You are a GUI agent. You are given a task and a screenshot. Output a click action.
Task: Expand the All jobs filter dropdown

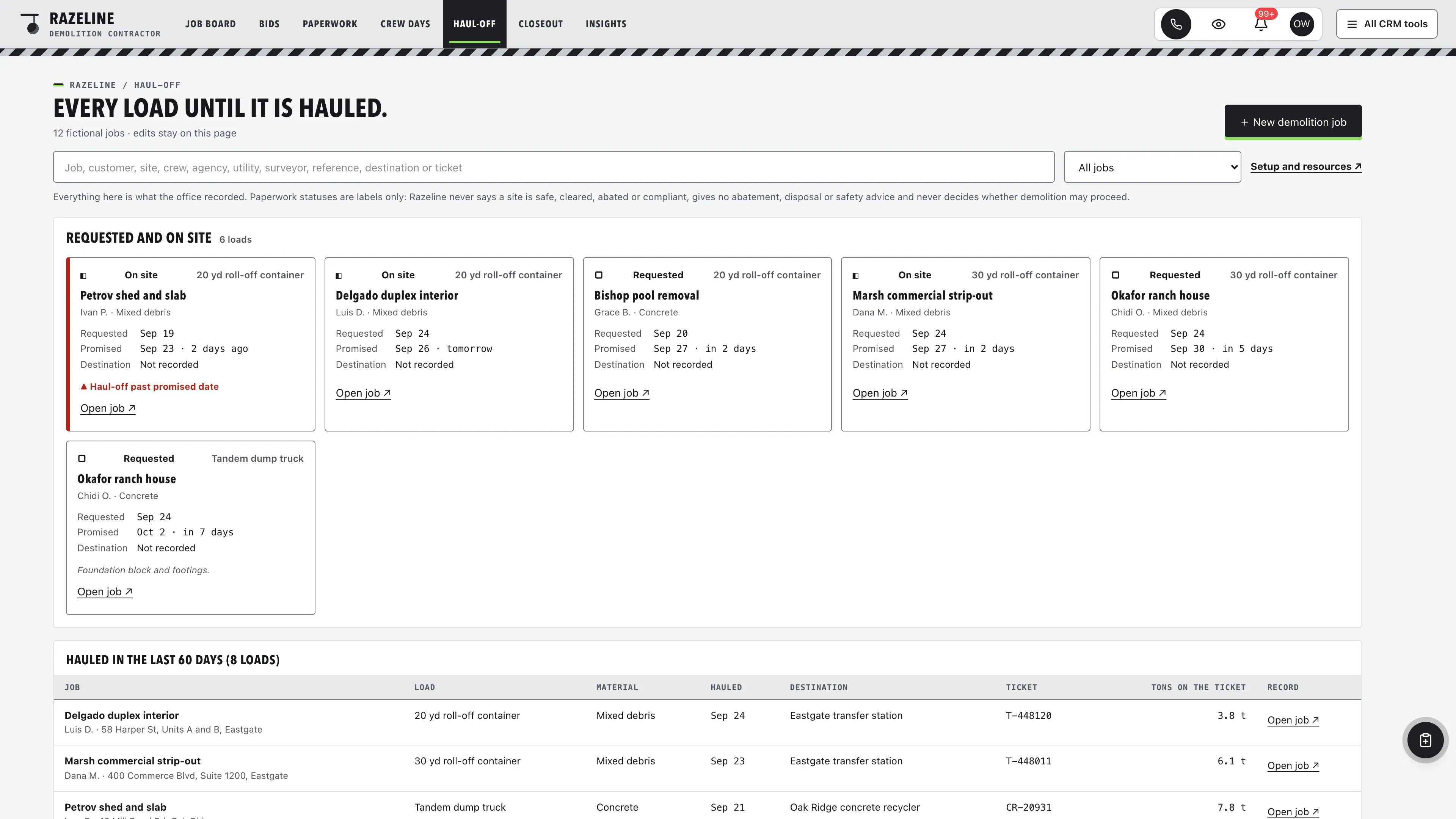point(1152,167)
